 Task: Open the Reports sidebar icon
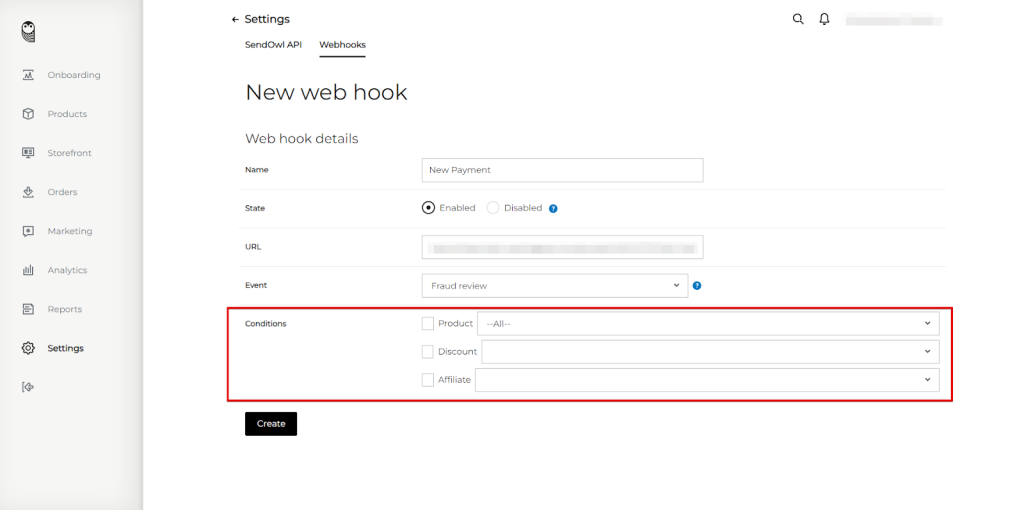click(x=28, y=309)
